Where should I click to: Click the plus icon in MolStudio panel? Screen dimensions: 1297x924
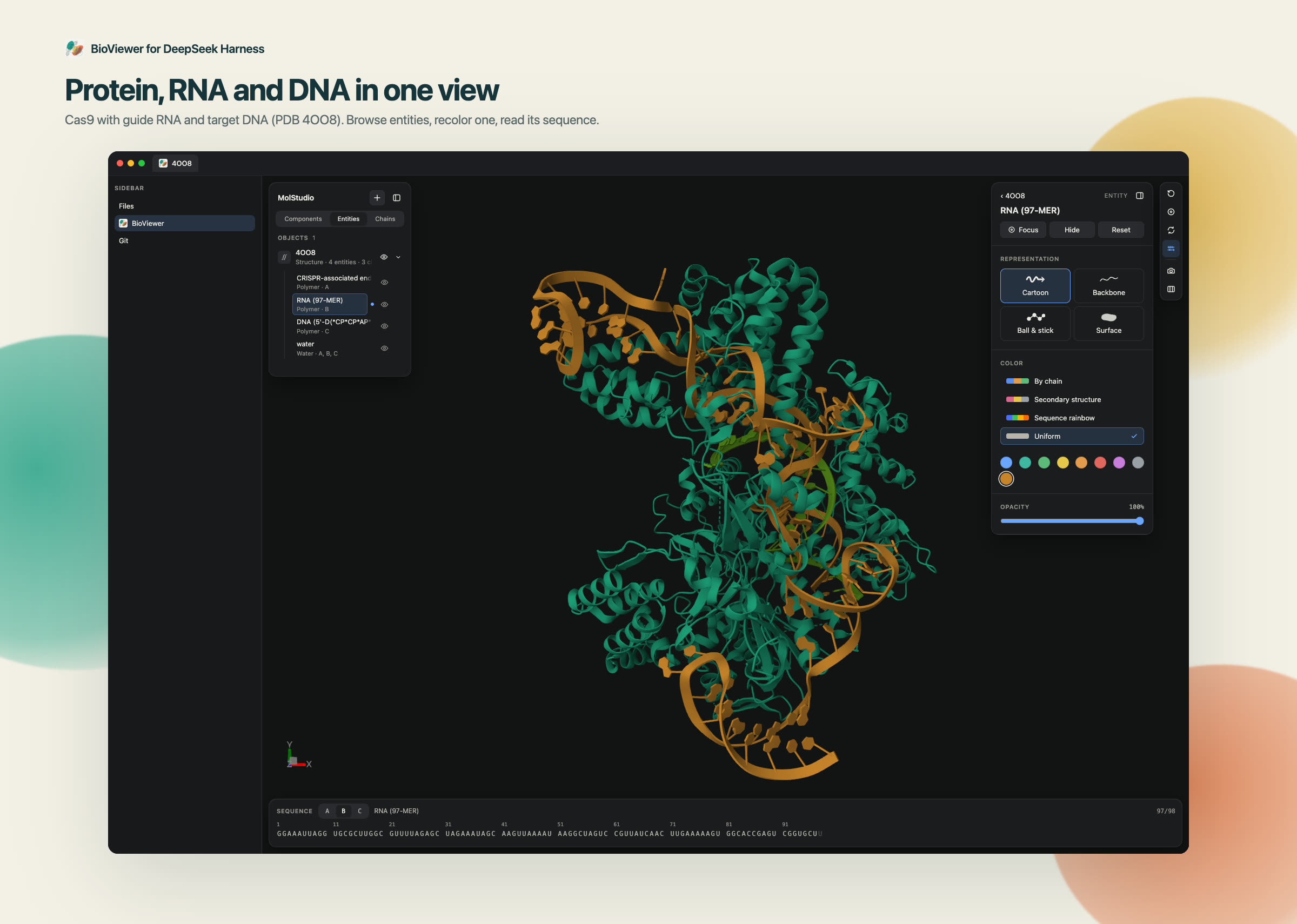[x=377, y=198]
